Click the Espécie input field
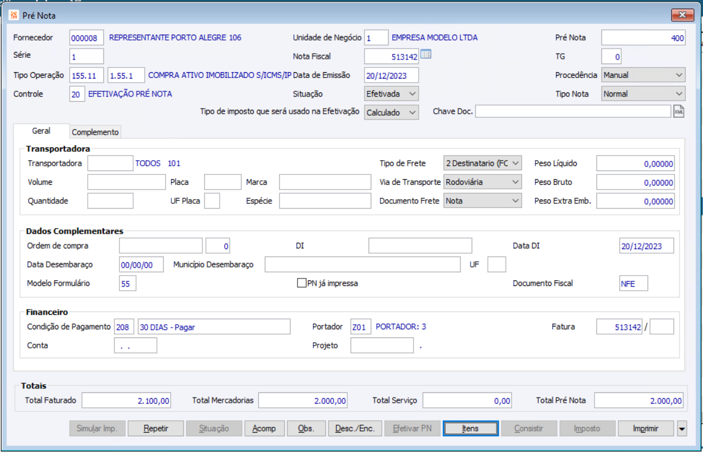Image resolution: width=703 pixels, height=453 pixels. point(325,201)
